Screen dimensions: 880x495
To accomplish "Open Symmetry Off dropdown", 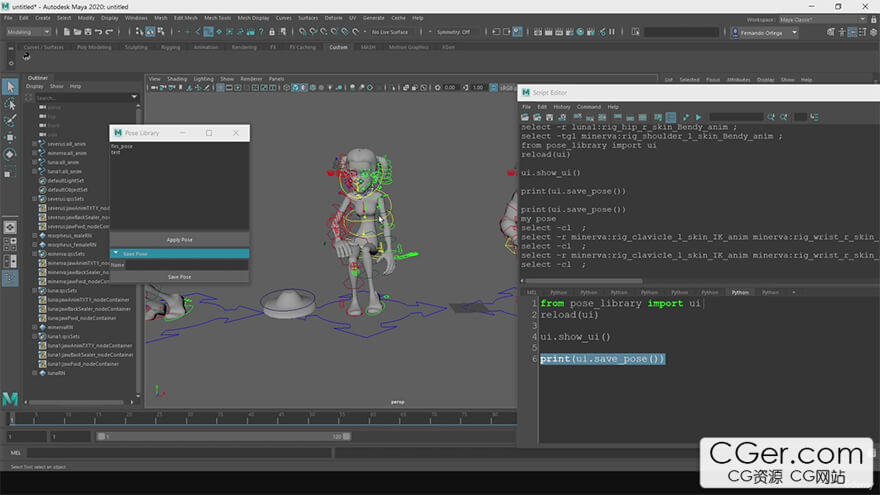I will point(455,32).
